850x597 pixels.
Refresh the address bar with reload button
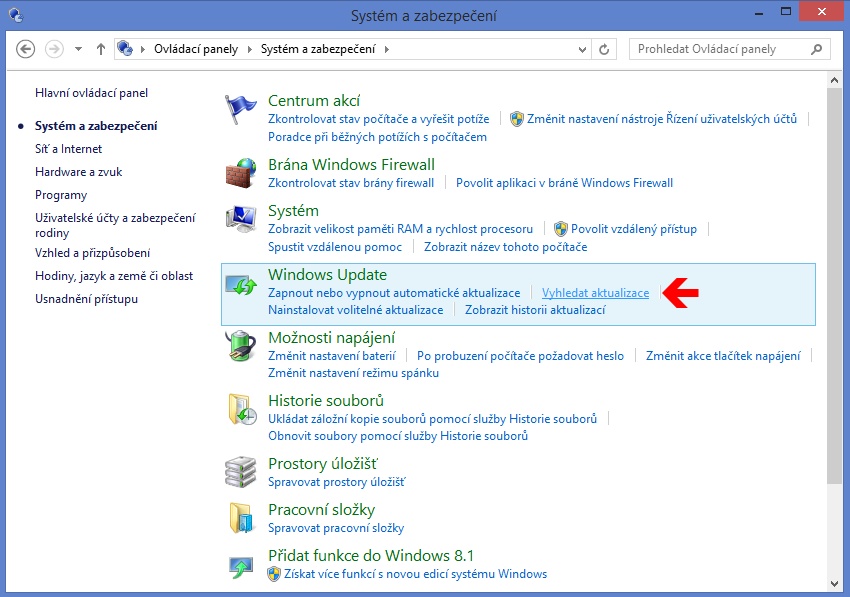[x=604, y=49]
